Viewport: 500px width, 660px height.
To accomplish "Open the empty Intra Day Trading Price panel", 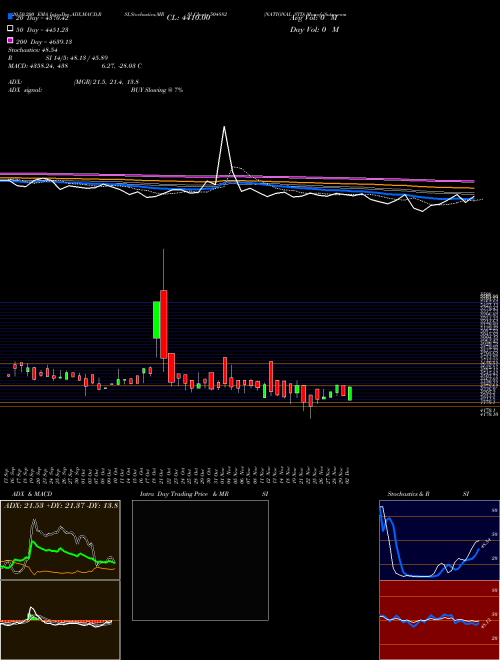I will [200, 560].
